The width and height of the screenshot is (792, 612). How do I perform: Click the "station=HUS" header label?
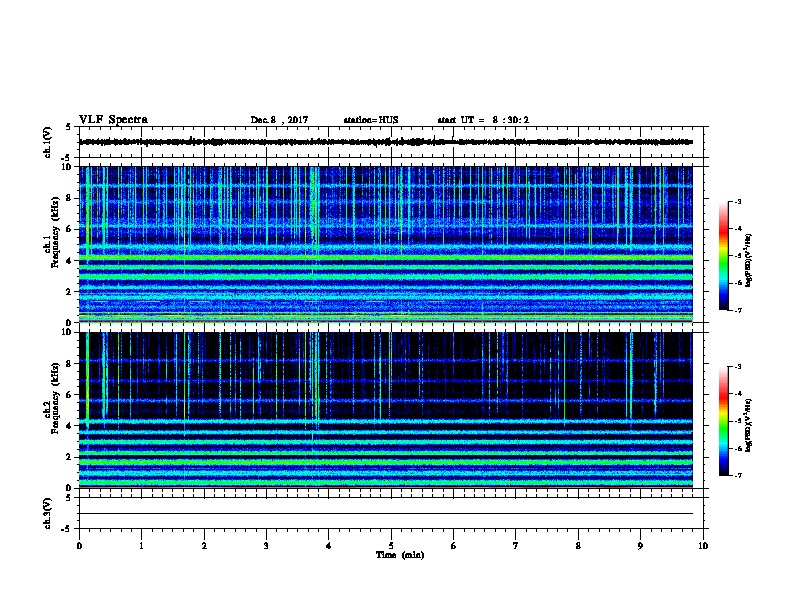(x=371, y=120)
